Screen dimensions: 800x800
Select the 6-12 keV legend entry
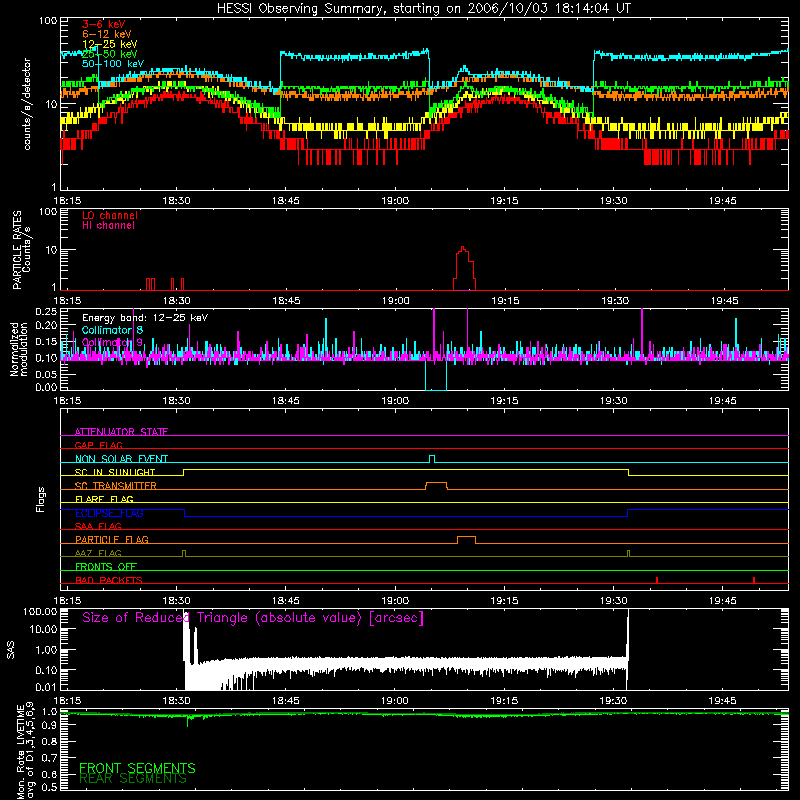pyautogui.click(x=107, y=34)
